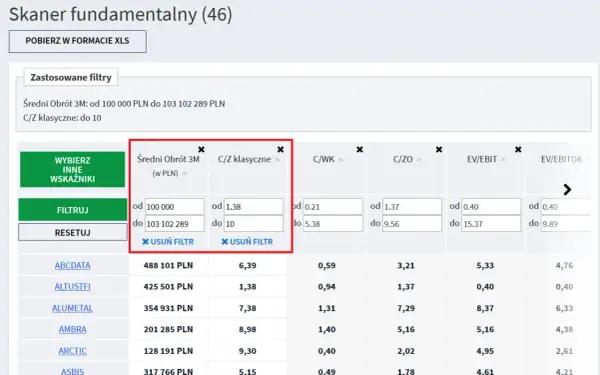Sort by C/Z klasyczne arrow

click(x=278, y=159)
